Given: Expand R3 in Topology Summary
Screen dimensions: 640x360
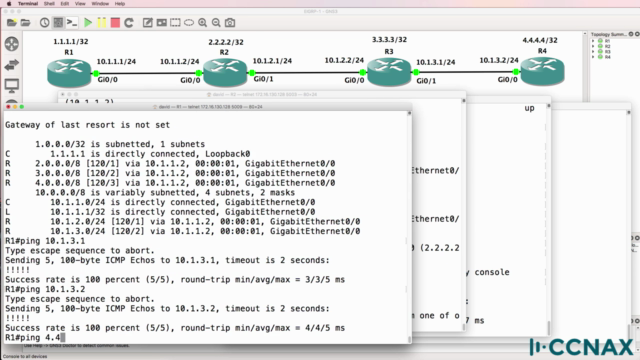Looking at the screenshot, I should point(593,51).
